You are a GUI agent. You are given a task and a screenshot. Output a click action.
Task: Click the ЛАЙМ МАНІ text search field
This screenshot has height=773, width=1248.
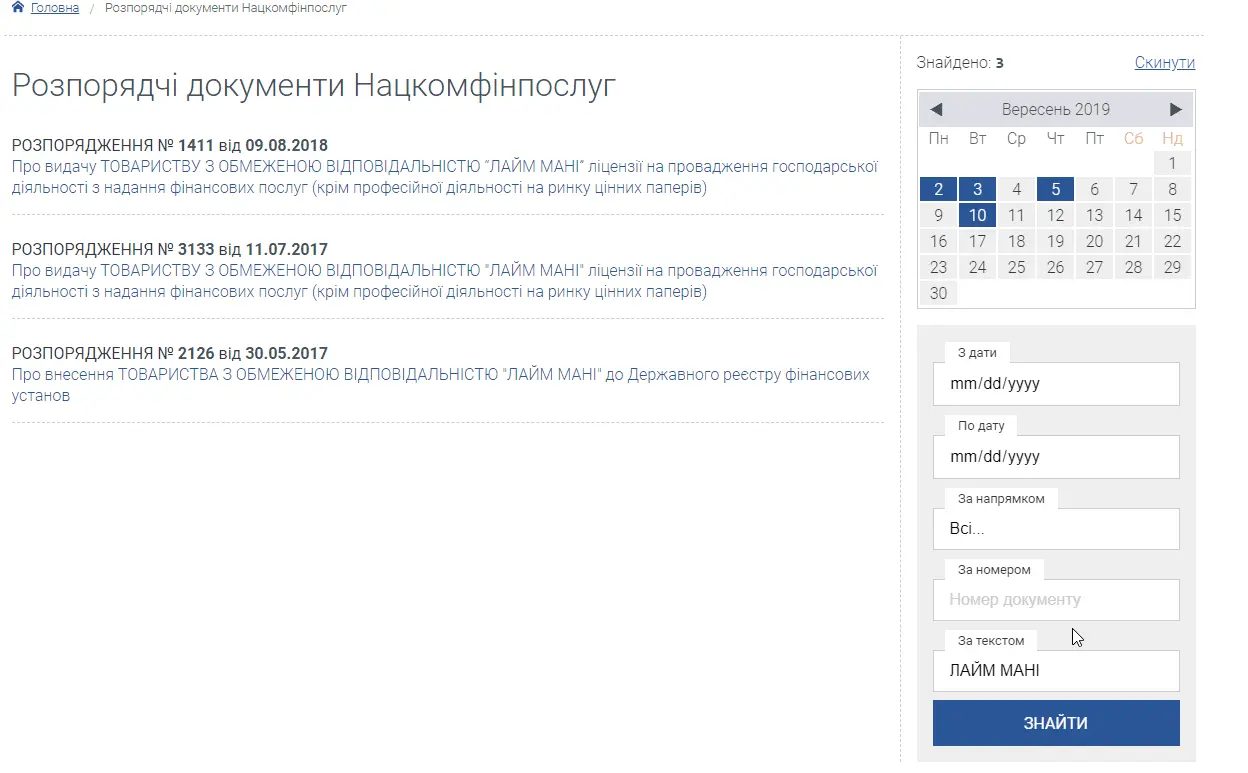1056,671
